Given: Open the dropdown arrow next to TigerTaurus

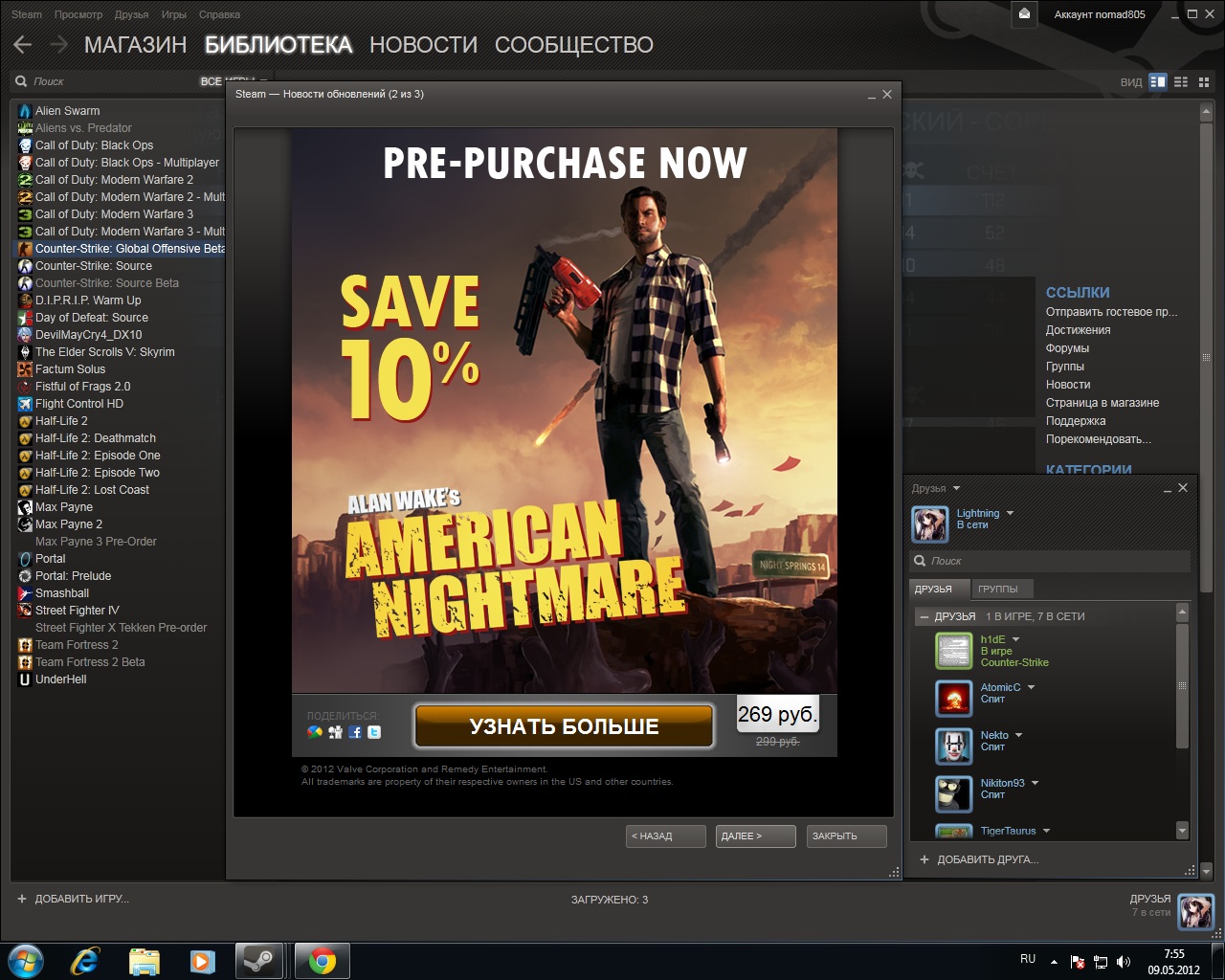Looking at the screenshot, I should [x=1046, y=831].
